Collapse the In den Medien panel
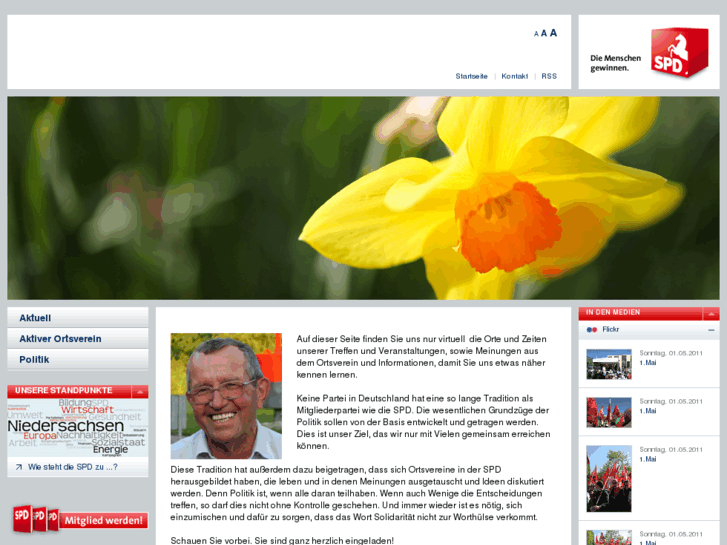The height and width of the screenshot is (545, 727). 711,314
